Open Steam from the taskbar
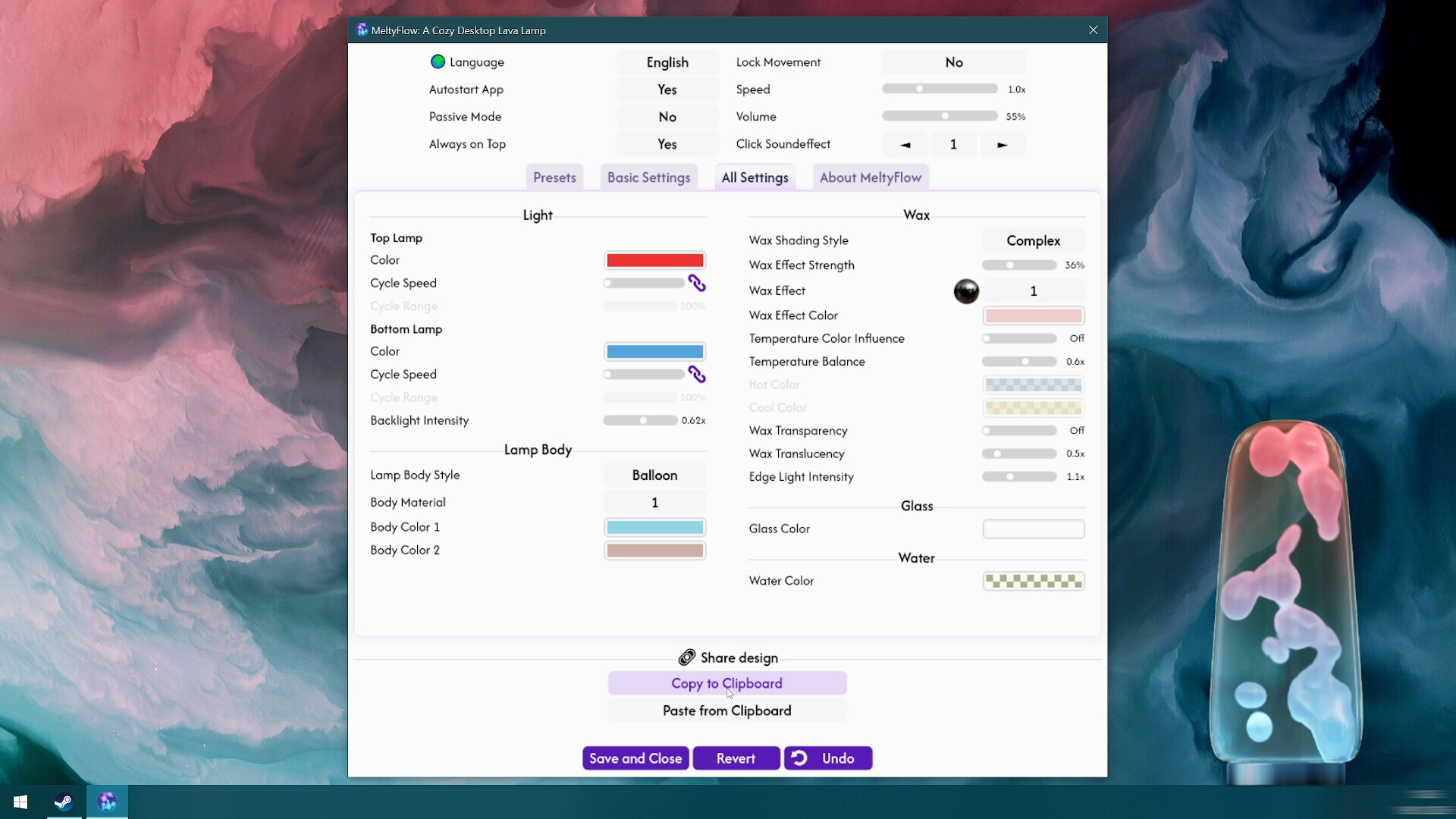The image size is (1456, 819). tap(64, 802)
